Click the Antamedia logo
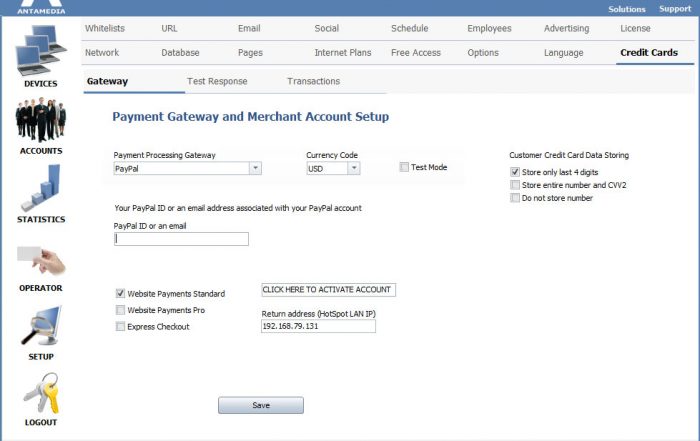 pos(41,7)
